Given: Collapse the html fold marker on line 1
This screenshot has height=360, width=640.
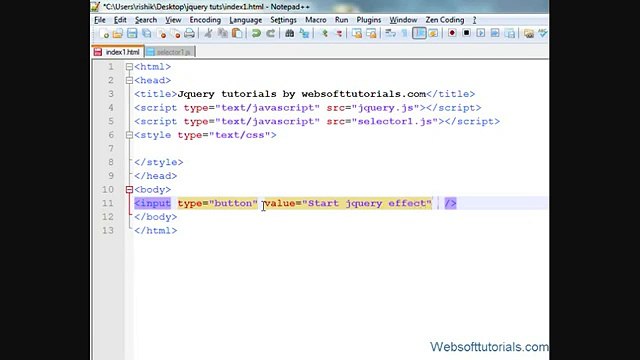Looking at the screenshot, I should pos(129,67).
